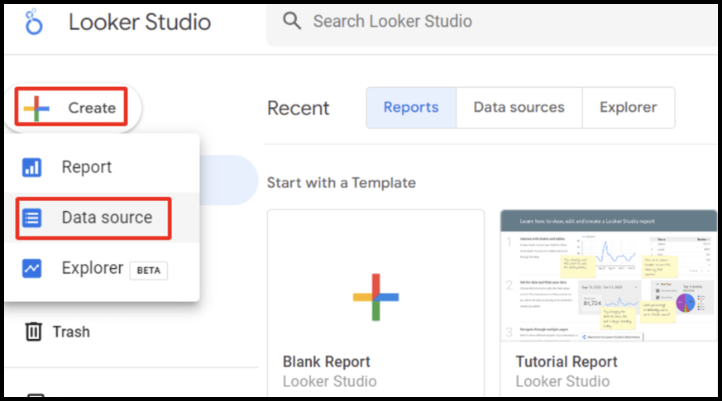Click the Report bar chart icon

tap(32, 167)
